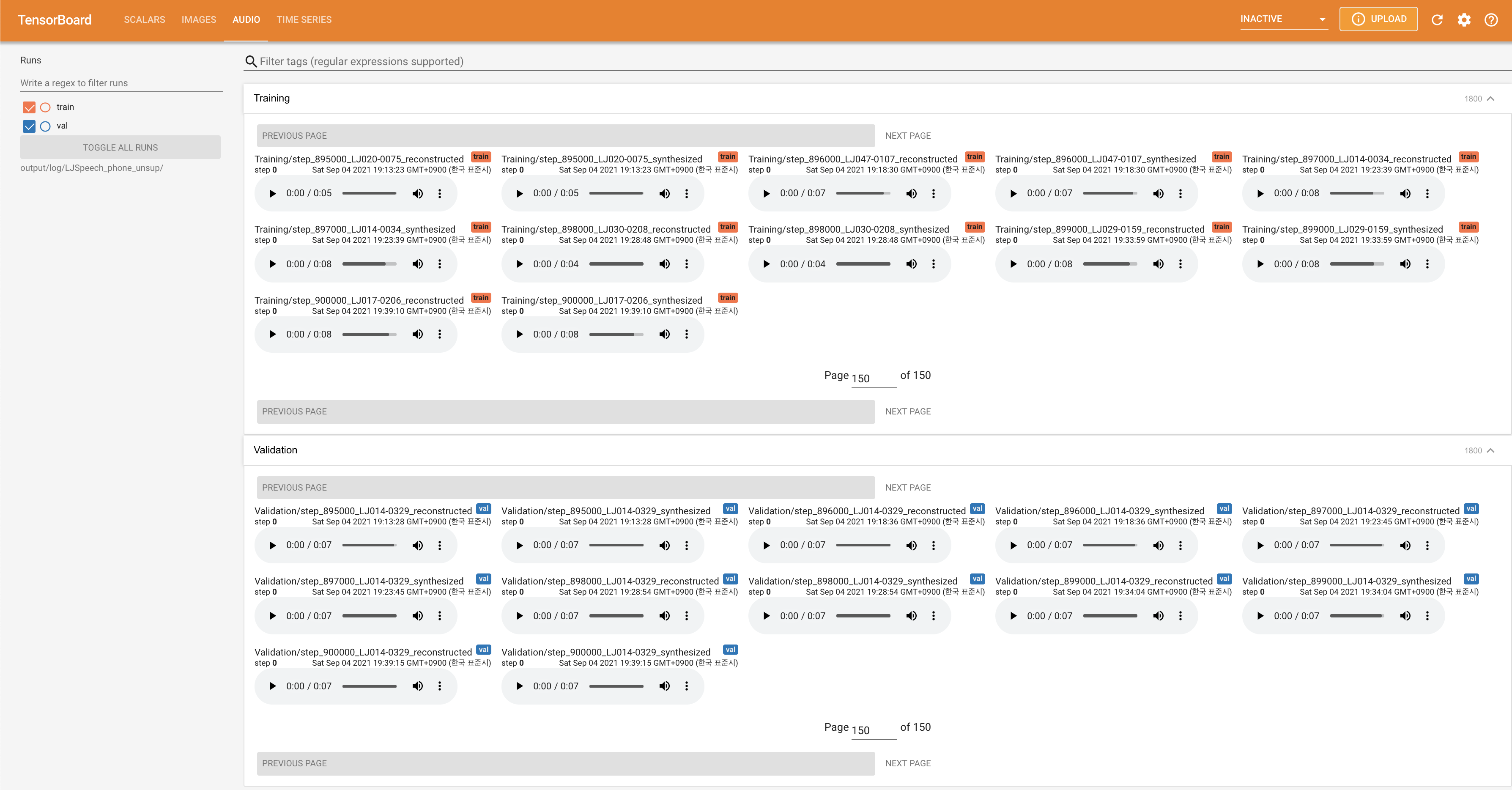
Task: Switch to the TIME SERIES tab
Action: tap(304, 19)
